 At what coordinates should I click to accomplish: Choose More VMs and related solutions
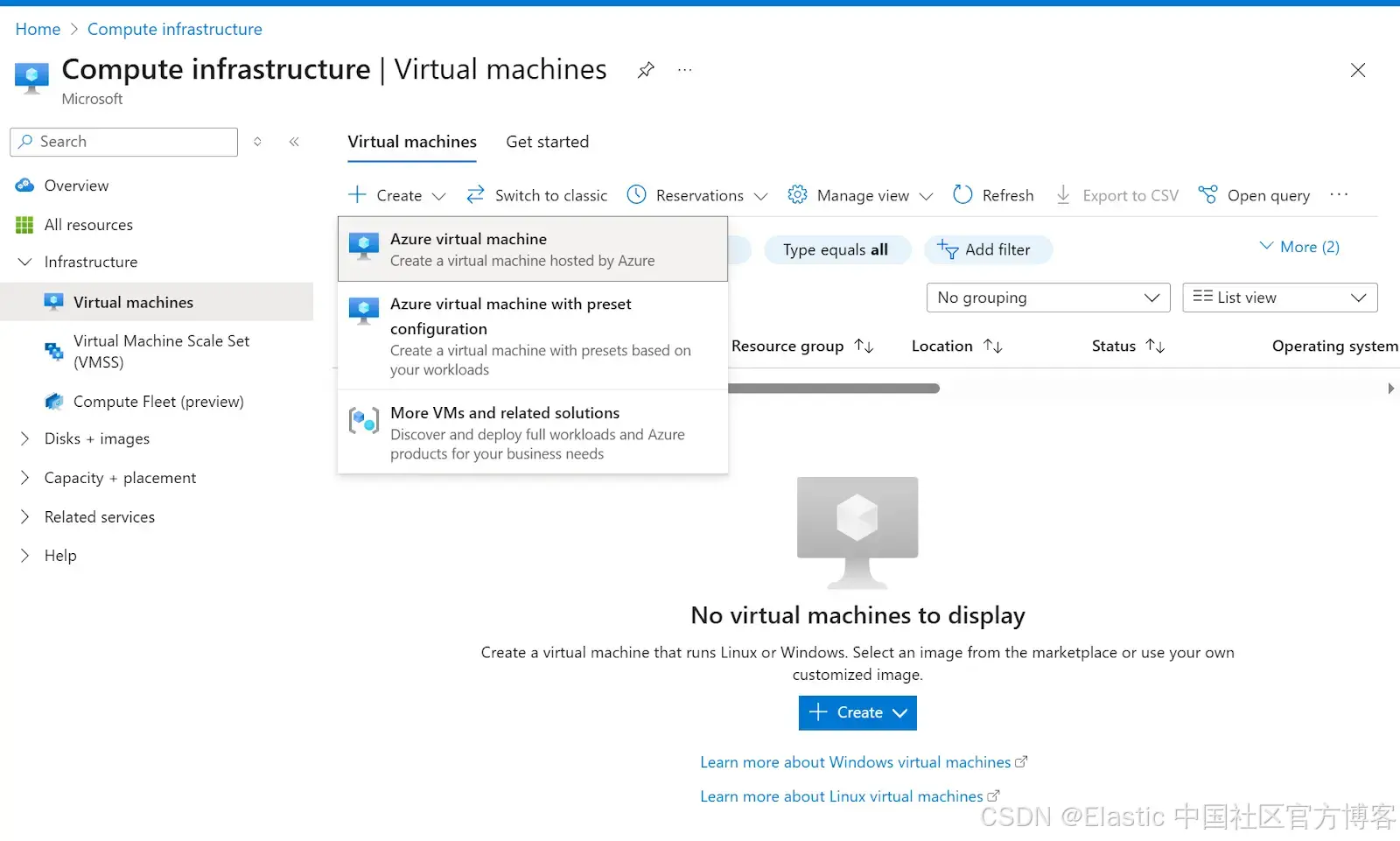pyautogui.click(x=533, y=432)
